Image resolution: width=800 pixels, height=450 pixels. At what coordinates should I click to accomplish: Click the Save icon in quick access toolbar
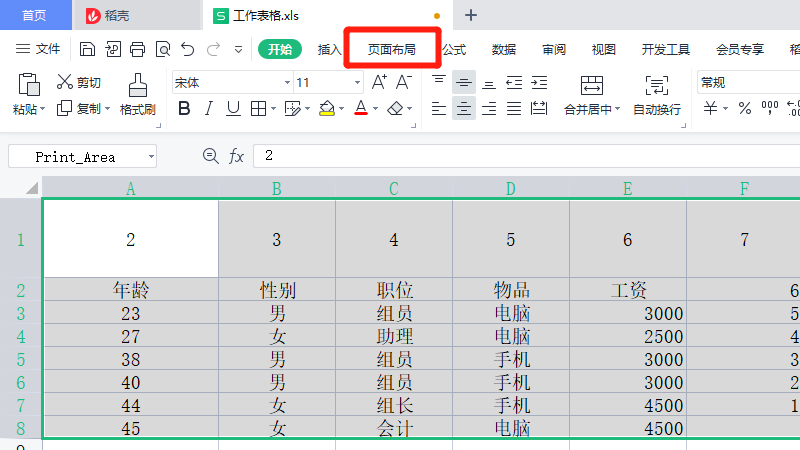point(88,49)
